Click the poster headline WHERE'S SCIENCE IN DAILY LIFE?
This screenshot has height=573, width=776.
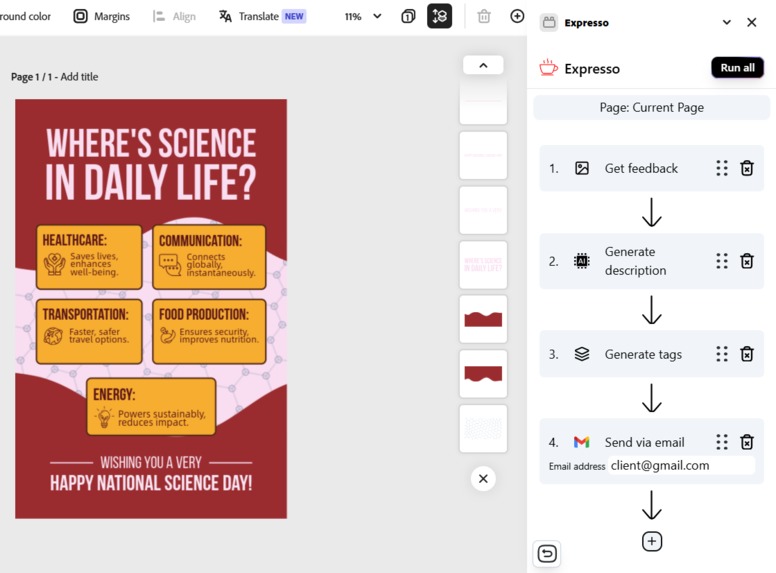(151, 163)
